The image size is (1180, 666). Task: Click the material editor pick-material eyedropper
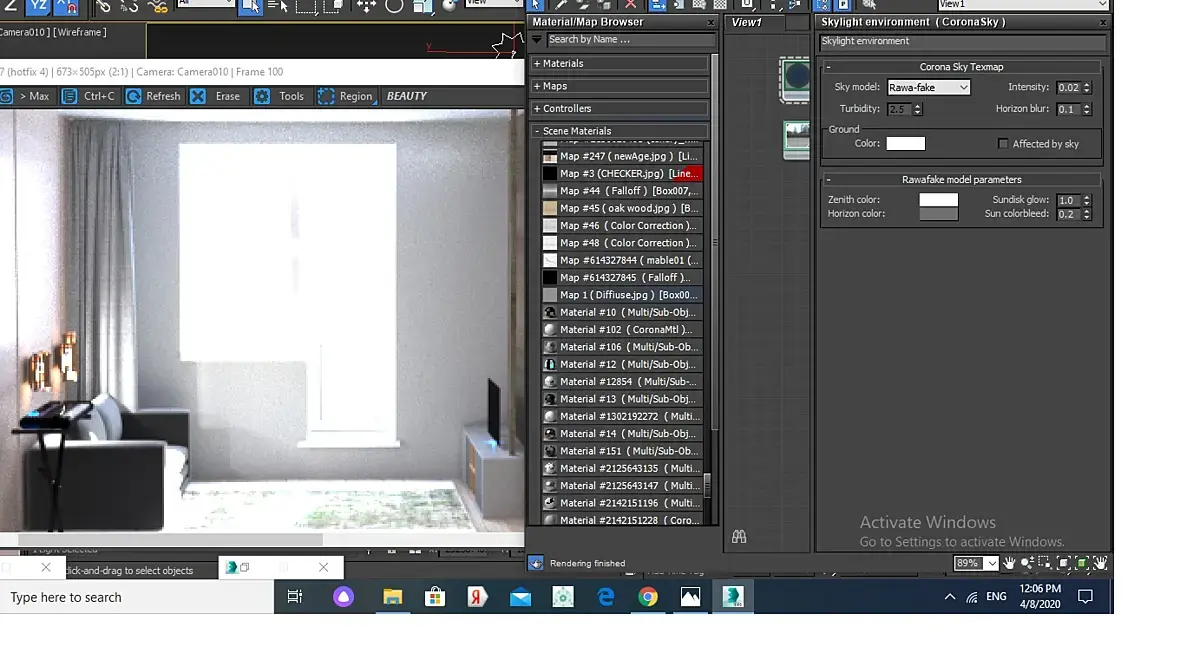[561, 5]
